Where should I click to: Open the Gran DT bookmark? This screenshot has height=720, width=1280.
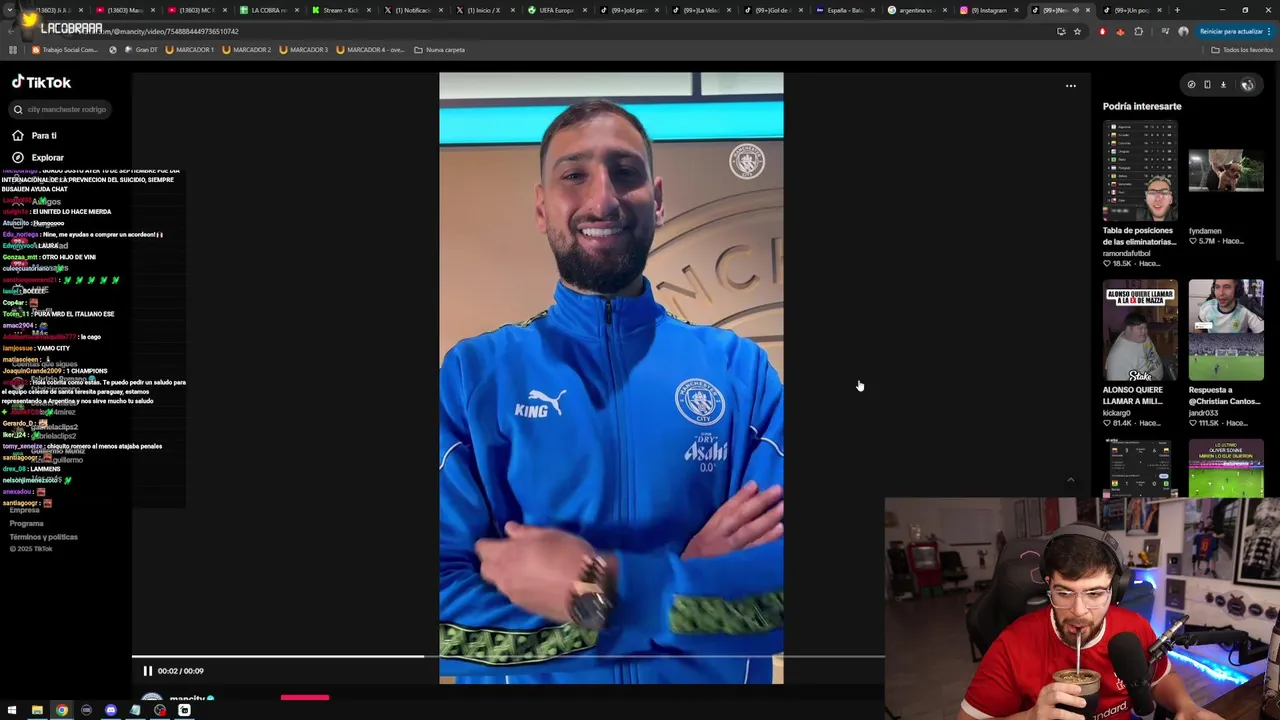tap(140, 49)
